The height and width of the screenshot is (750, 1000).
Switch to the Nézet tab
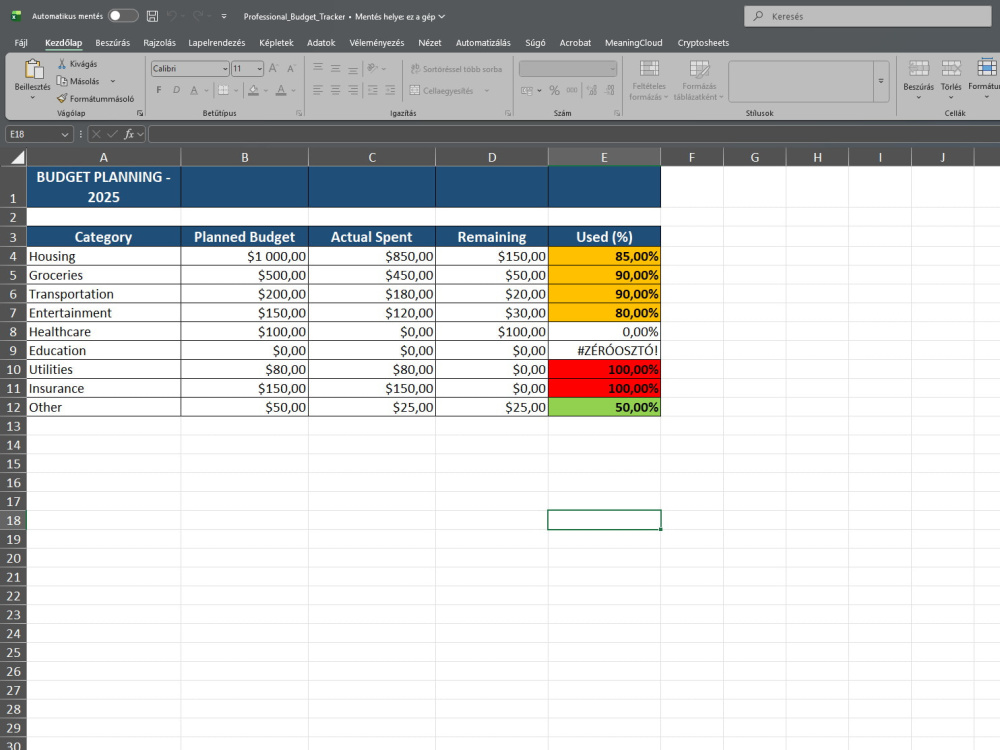point(429,43)
